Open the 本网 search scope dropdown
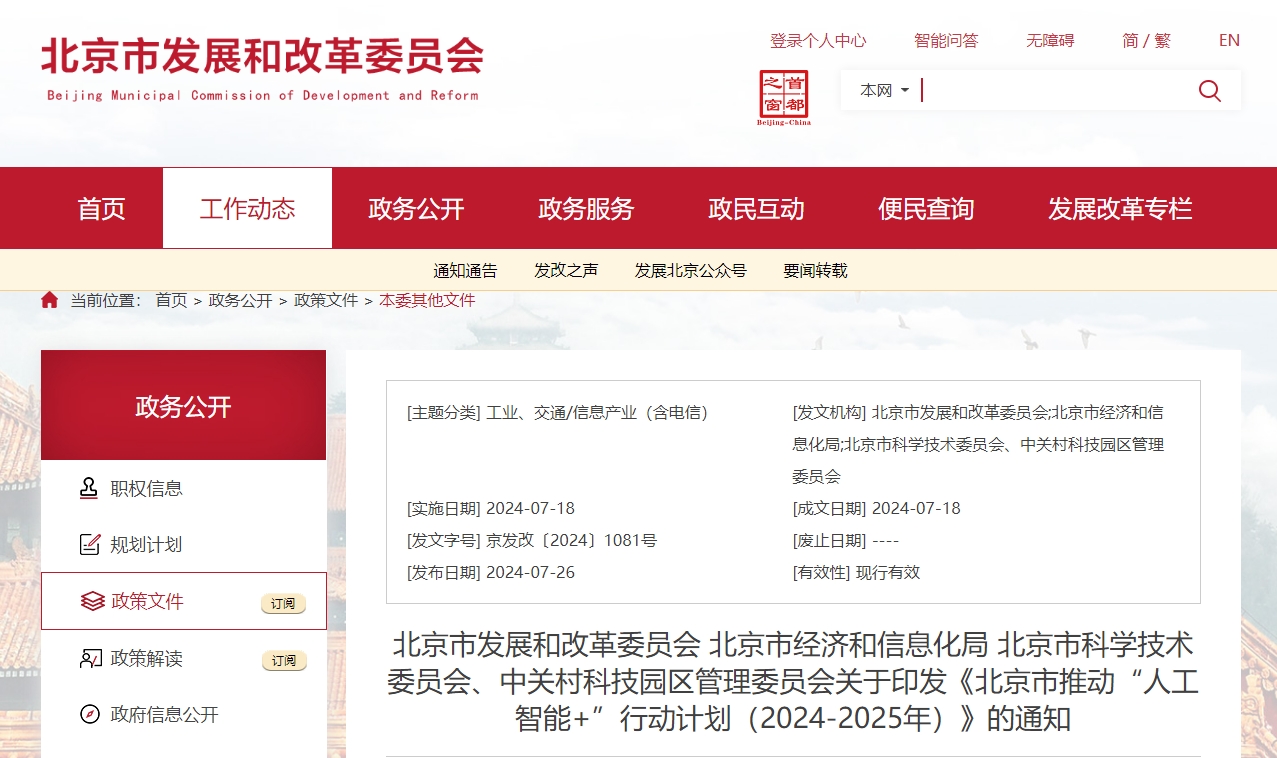The width and height of the screenshot is (1277, 758). pos(885,90)
